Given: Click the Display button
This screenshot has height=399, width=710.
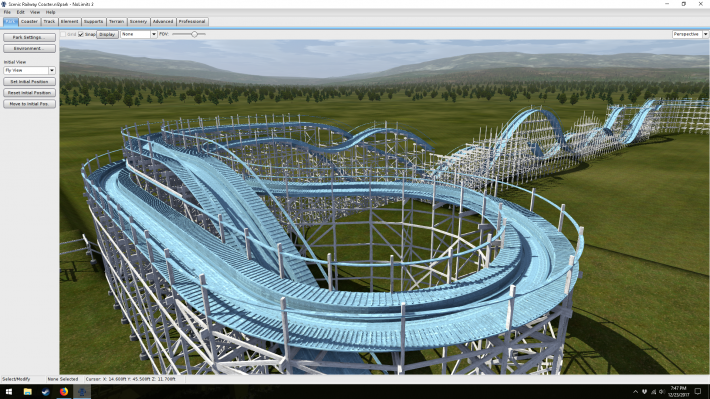Looking at the screenshot, I should tap(107, 34).
